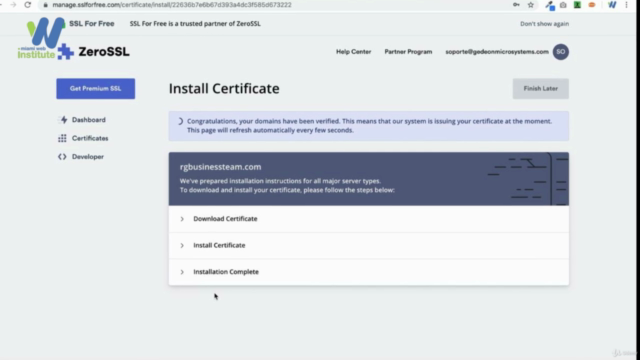Click the address bar URL field
Image resolution: width=640 pixels, height=360 pixels.
tap(273, 5)
